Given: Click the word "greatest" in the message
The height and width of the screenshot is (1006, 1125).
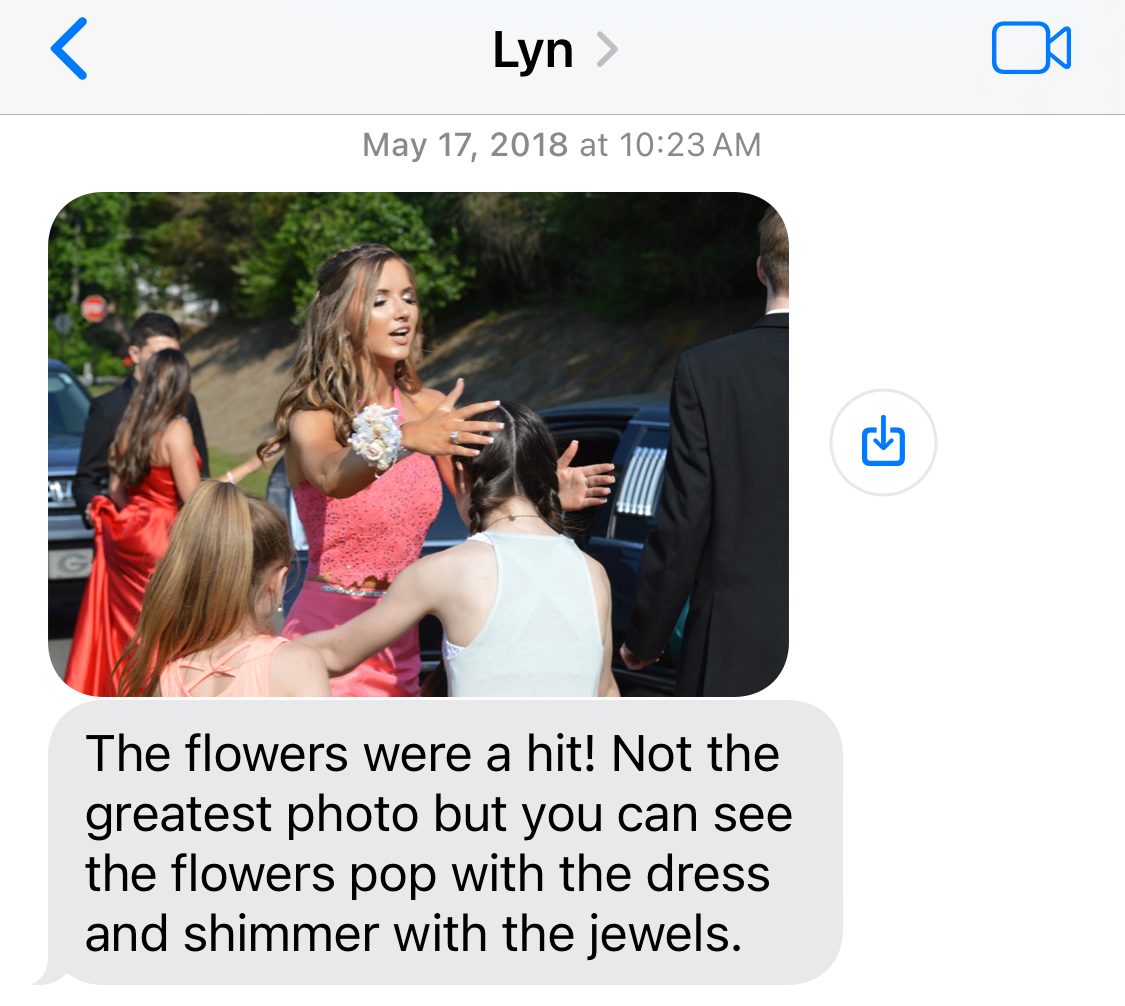Looking at the screenshot, I should pos(179,817).
